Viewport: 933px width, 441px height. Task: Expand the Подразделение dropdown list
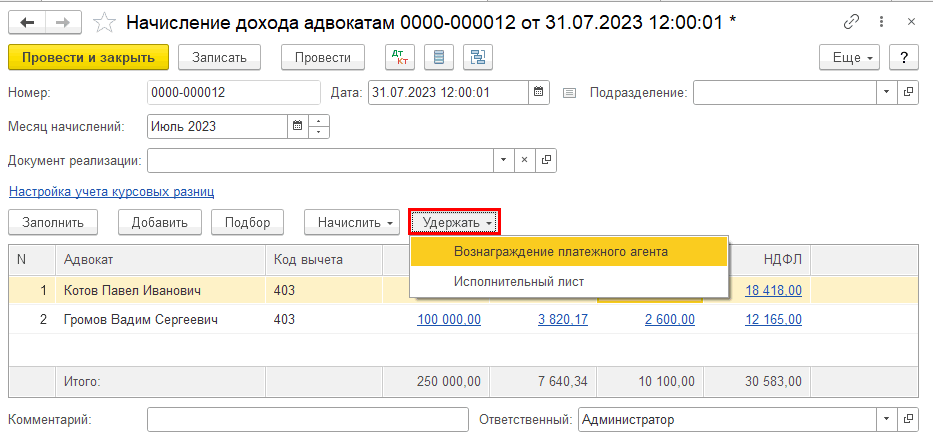(886, 93)
